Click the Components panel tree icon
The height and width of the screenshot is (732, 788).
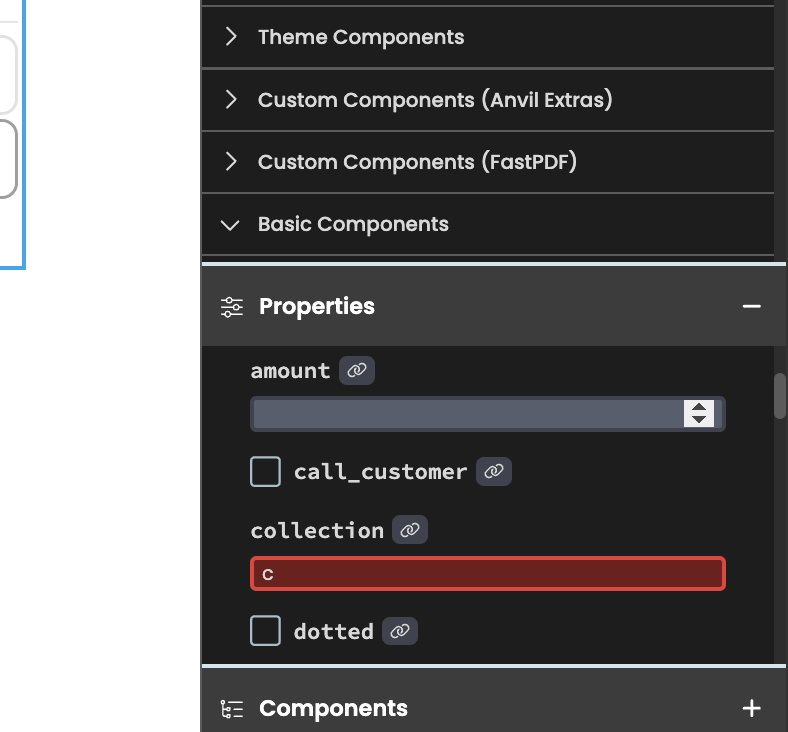[x=232, y=709]
